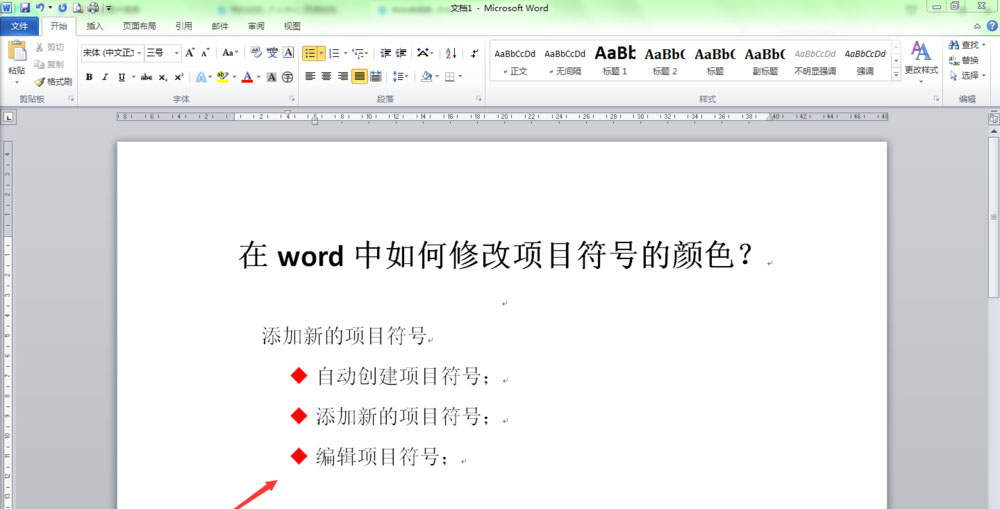Open the shading color dropdown arrow
The image size is (1000, 509).
(x=437, y=77)
